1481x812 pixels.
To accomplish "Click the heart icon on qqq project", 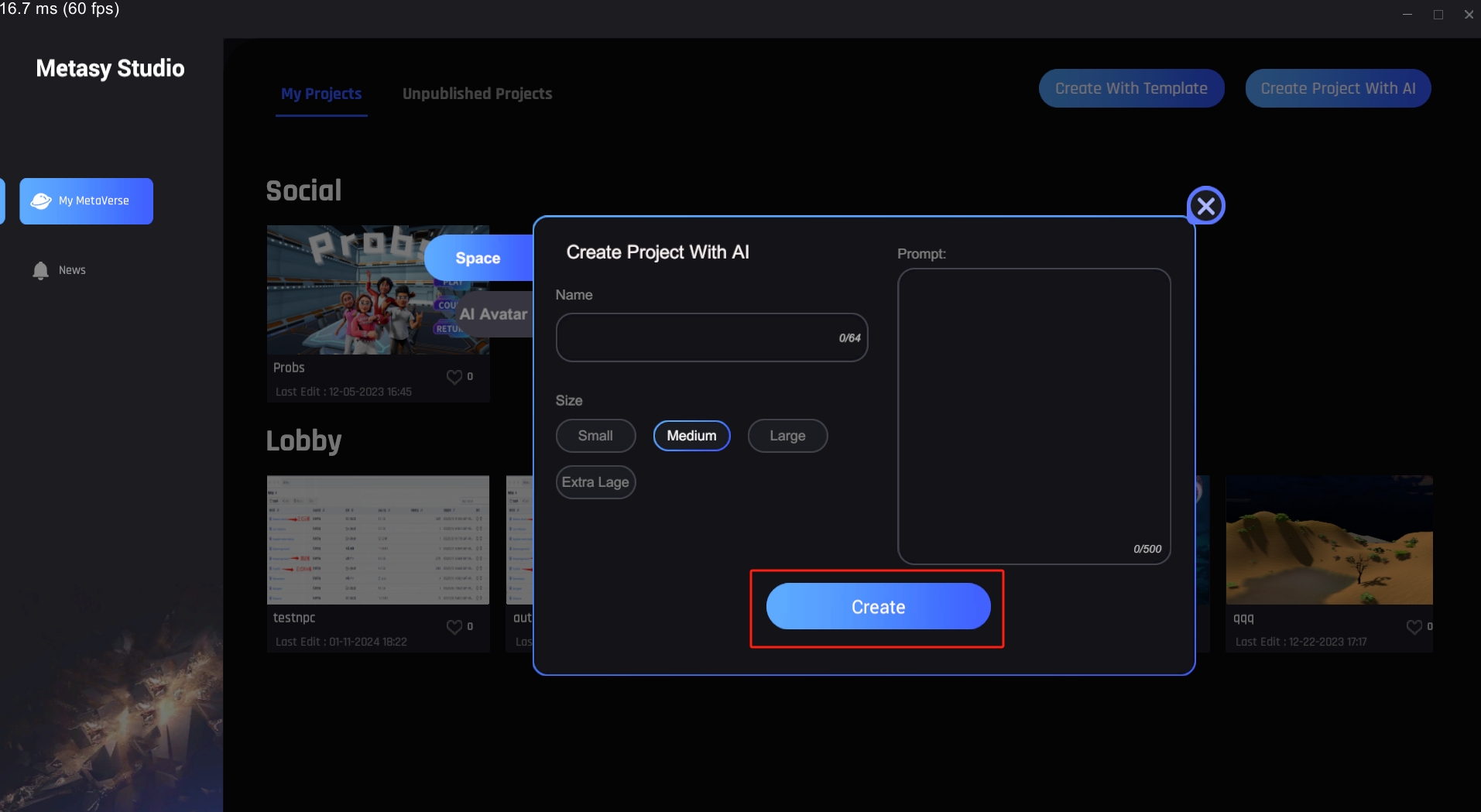I will tap(1414, 627).
